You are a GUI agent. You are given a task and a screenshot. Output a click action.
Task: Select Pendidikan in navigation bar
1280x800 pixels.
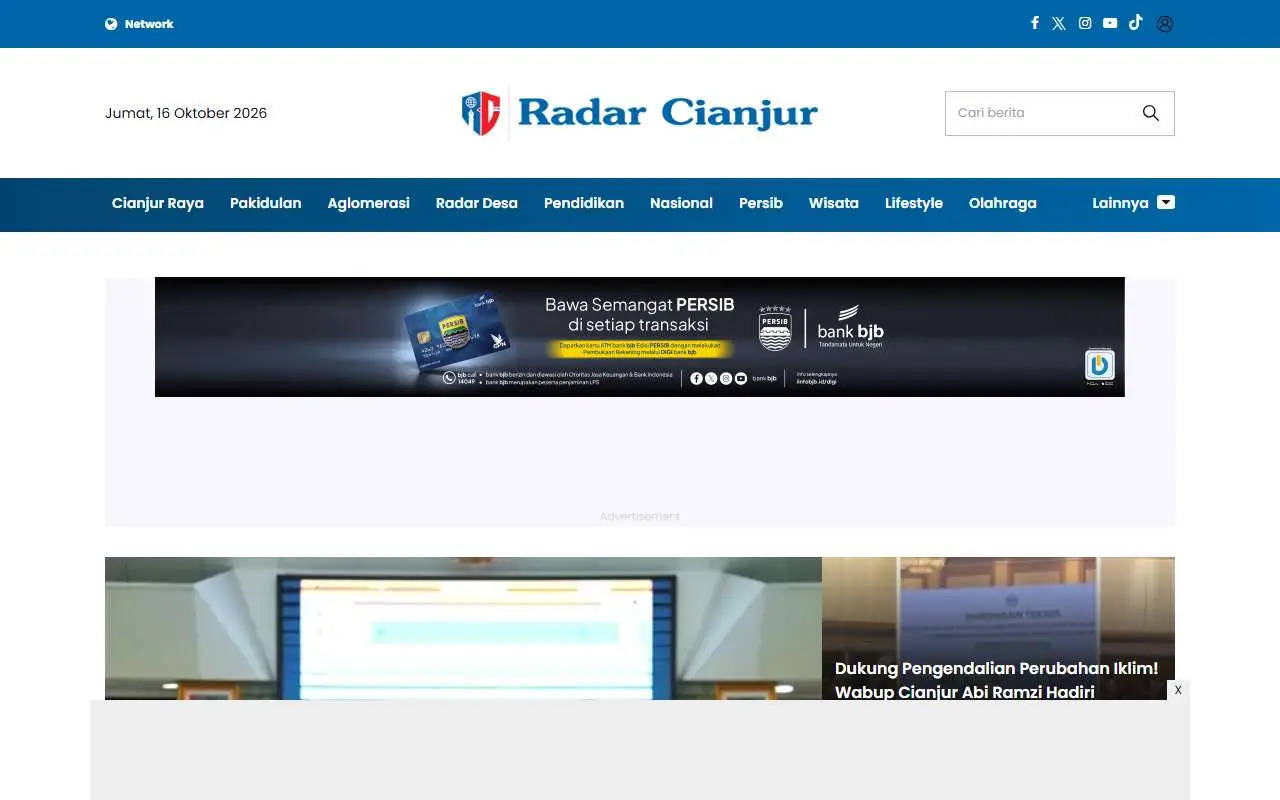tap(584, 203)
